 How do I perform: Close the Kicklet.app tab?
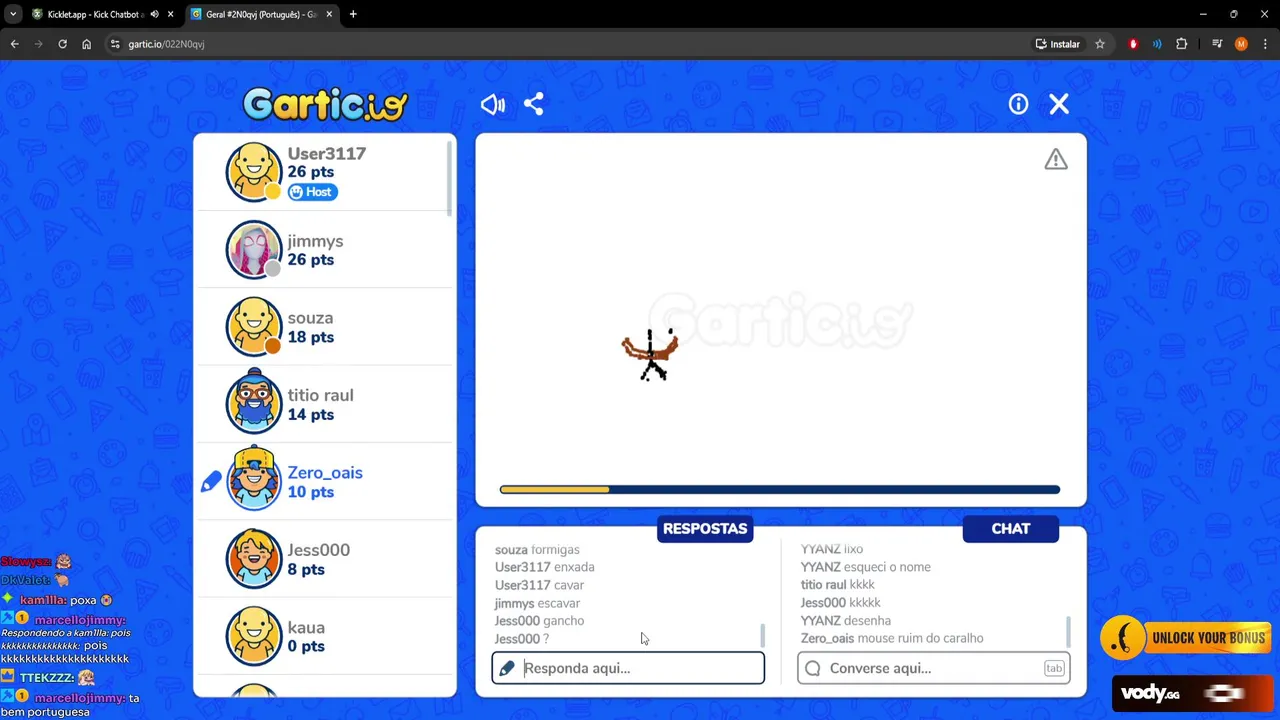[170, 14]
